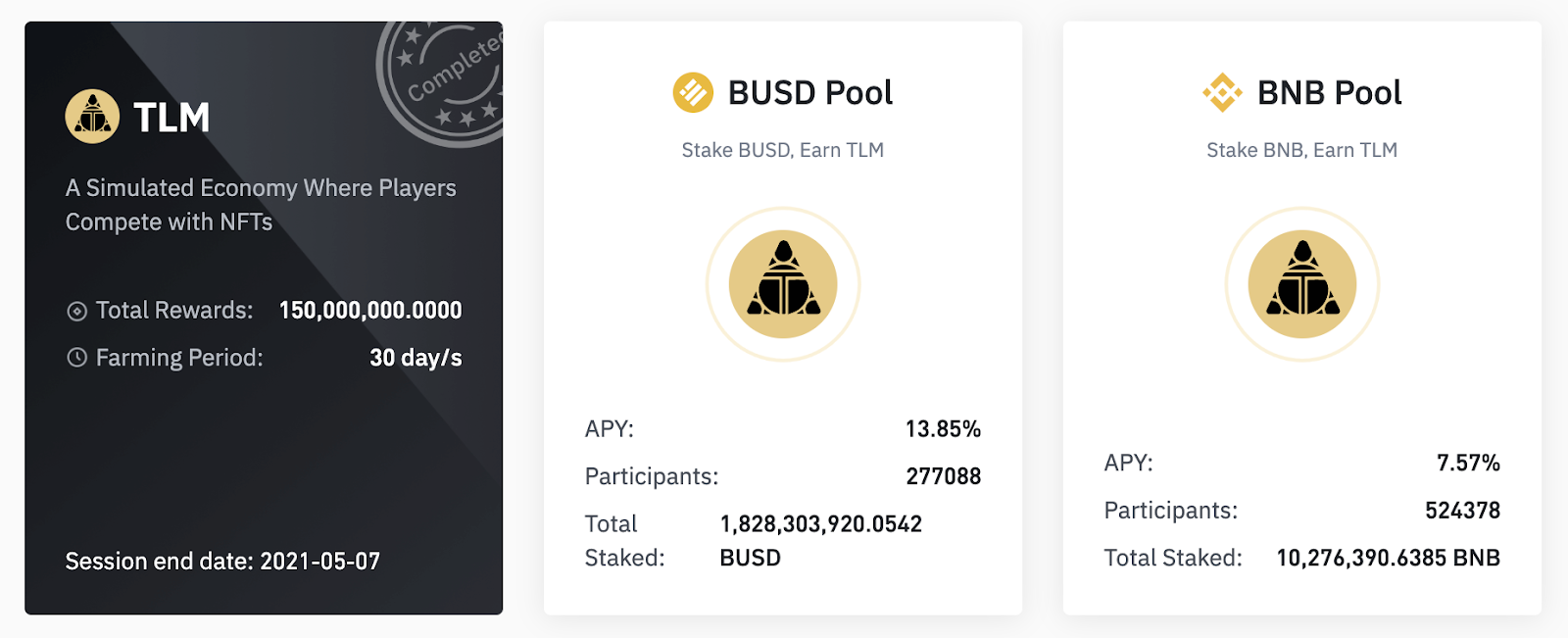The height and width of the screenshot is (638, 1568).
Task: Click the Farming Period clock icon
Action: tap(76, 358)
